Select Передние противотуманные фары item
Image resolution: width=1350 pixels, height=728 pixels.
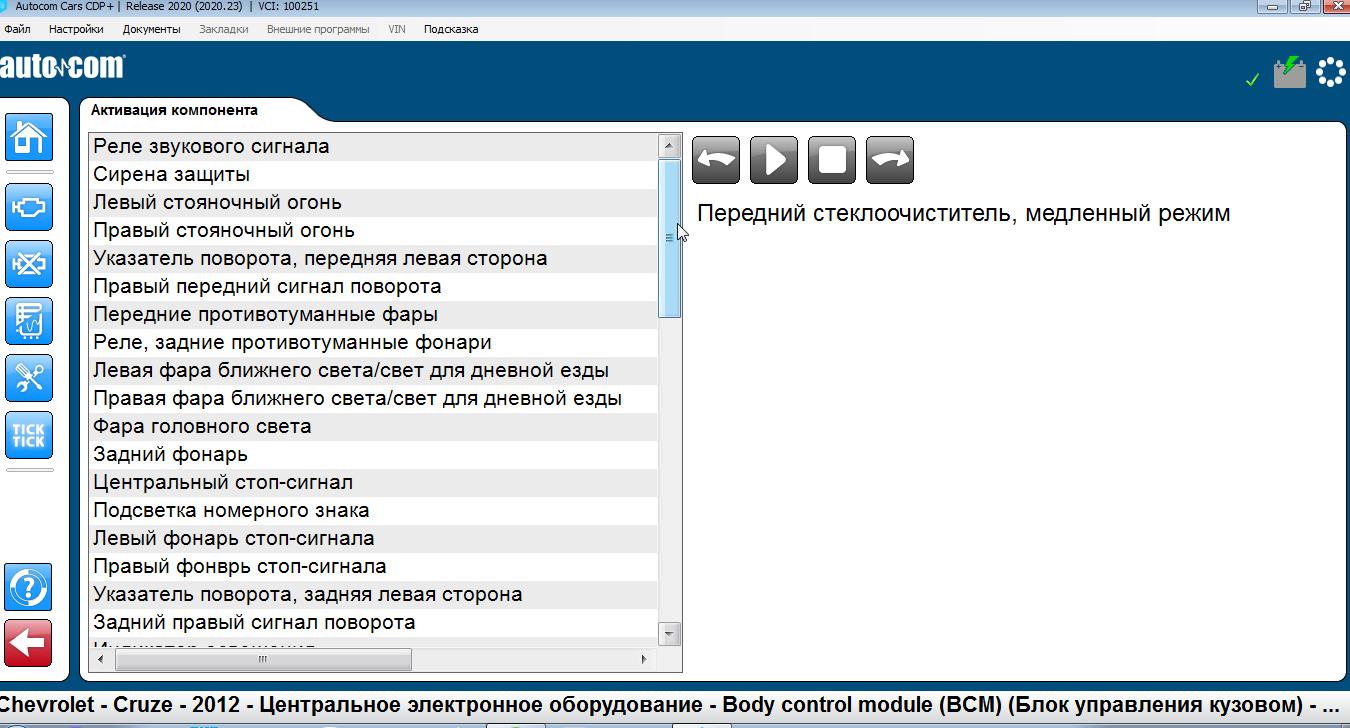tap(374, 314)
